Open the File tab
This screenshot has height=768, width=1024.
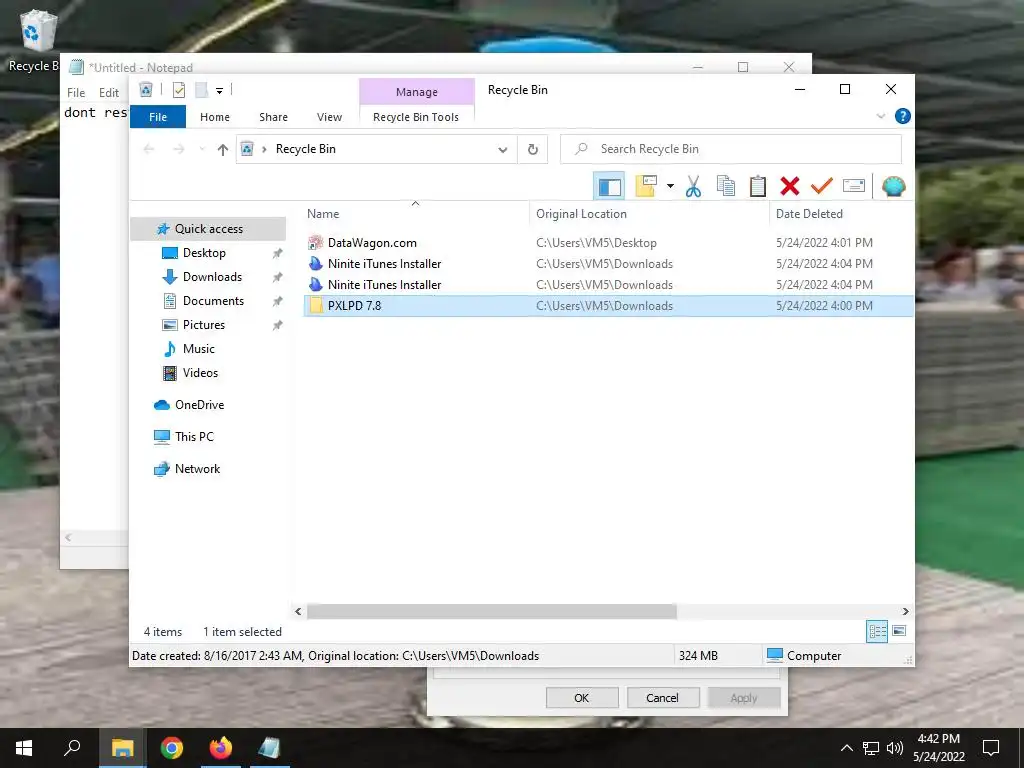click(158, 117)
